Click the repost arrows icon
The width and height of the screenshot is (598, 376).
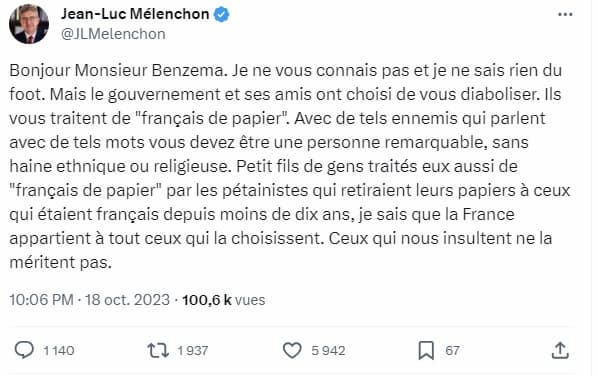(x=158, y=350)
